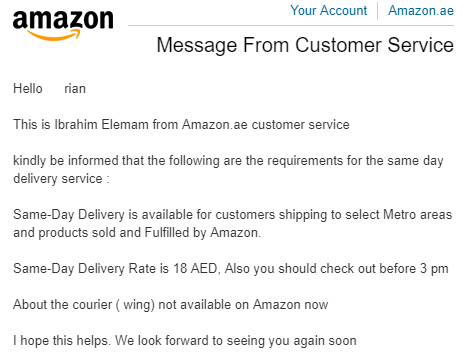Click 'not available on Amazon now' text
This screenshot has width=469, height=360.
tap(243, 305)
